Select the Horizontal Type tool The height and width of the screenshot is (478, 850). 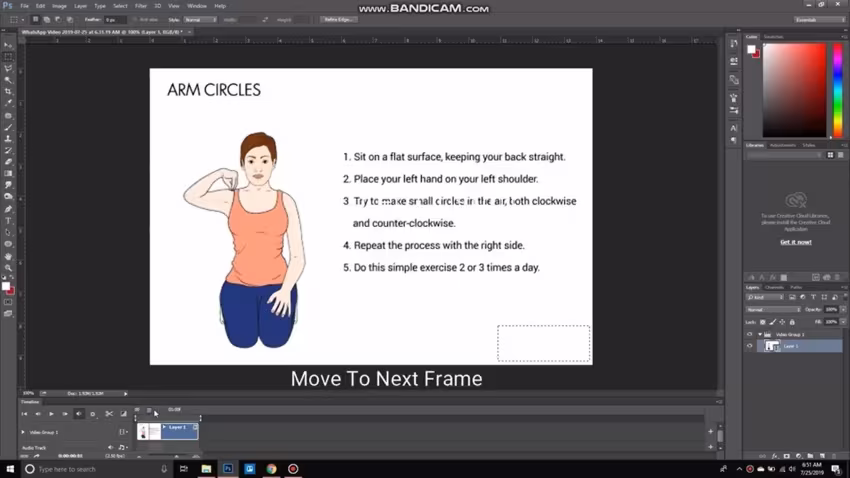pos(8,221)
